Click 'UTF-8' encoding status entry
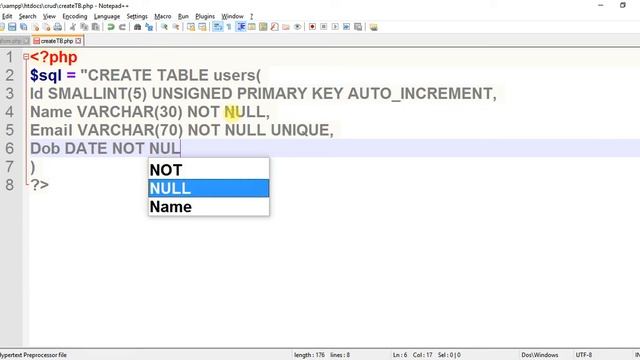640x360 pixels. 584,355
